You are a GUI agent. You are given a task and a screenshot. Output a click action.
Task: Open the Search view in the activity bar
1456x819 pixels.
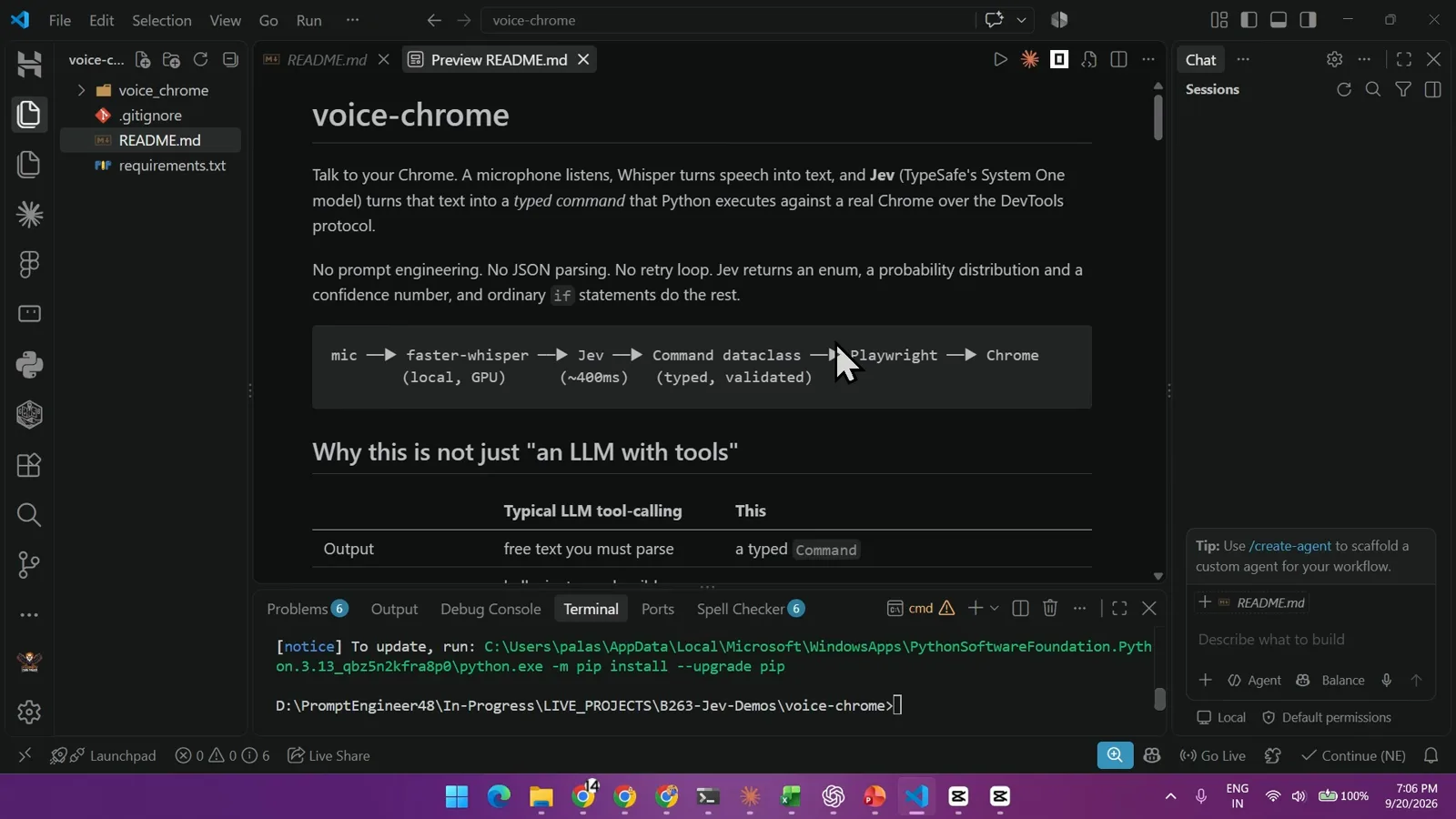(29, 515)
